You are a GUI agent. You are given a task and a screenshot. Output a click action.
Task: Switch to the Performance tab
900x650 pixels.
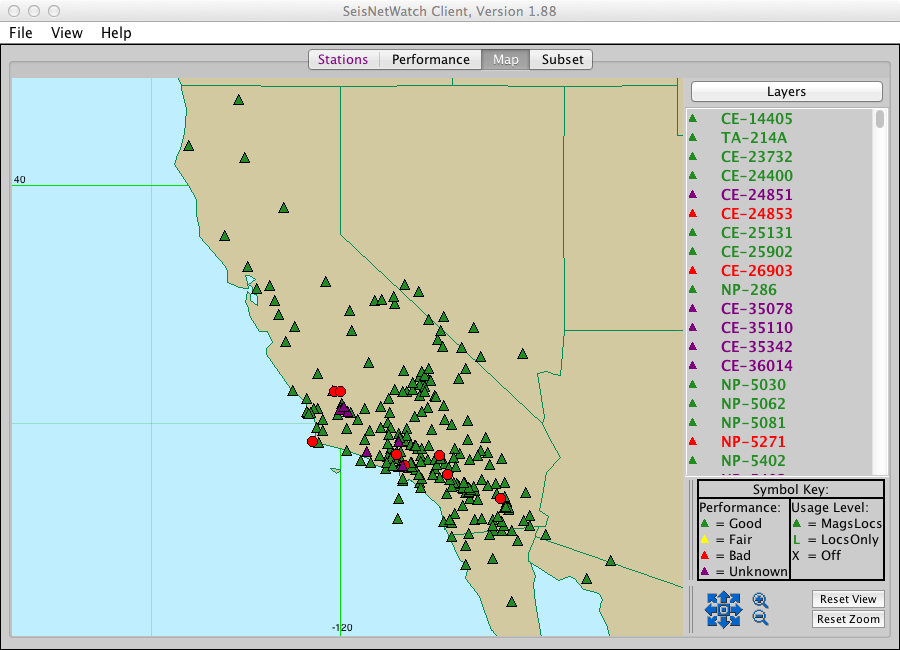(x=430, y=59)
